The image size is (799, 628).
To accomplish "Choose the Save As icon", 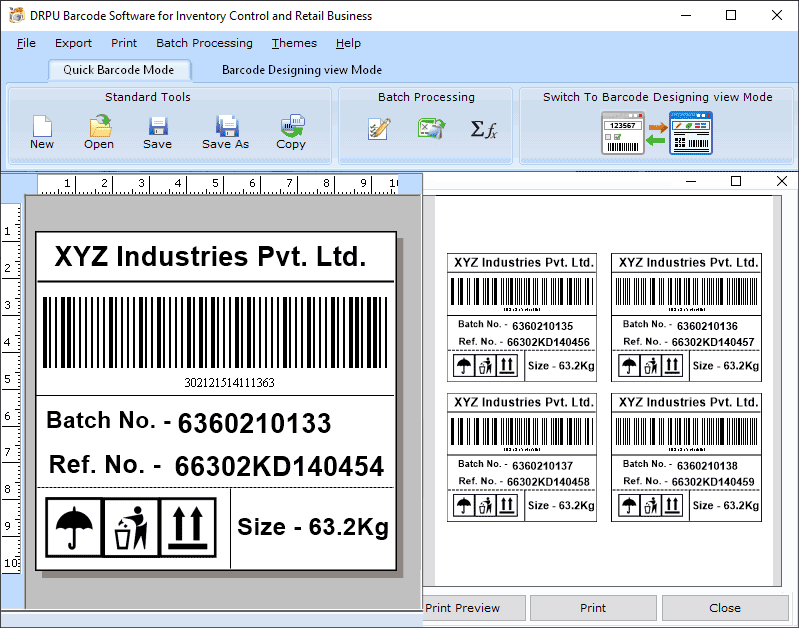I will [227, 126].
